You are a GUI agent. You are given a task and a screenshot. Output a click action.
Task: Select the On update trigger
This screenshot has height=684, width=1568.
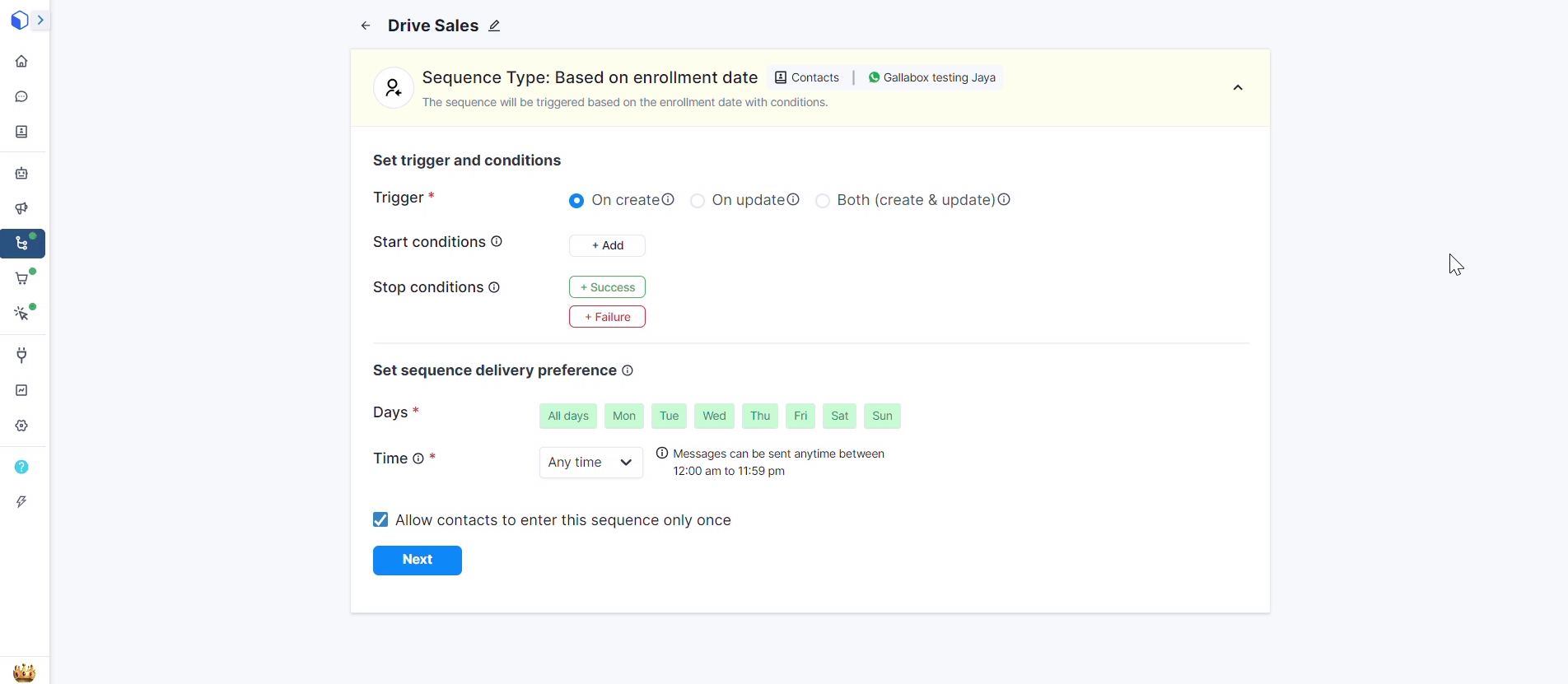point(698,201)
